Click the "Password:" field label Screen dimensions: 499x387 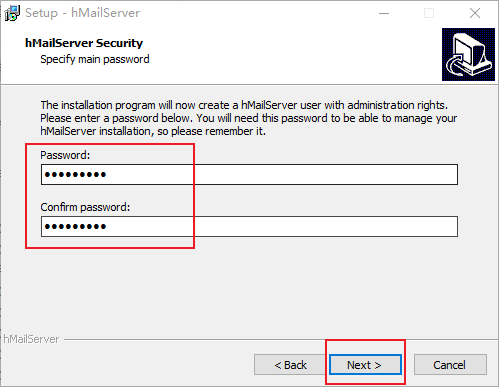65,155
